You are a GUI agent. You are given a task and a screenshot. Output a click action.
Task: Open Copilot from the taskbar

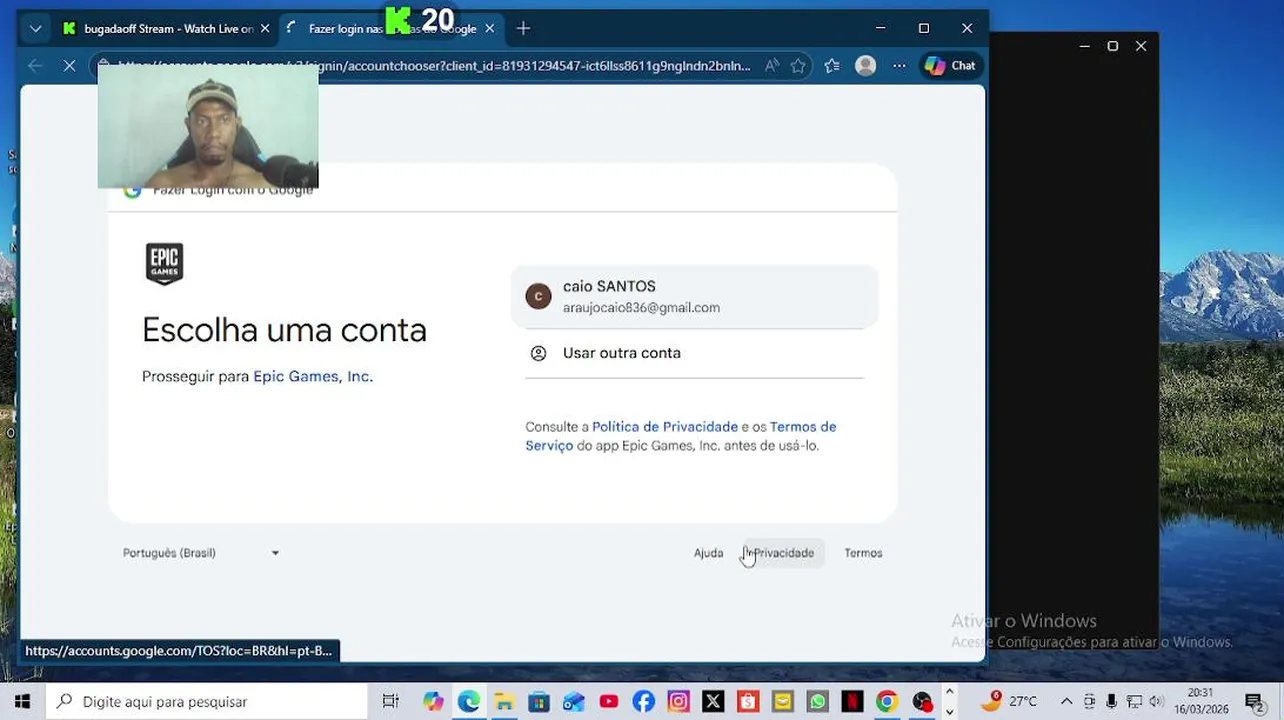point(433,702)
